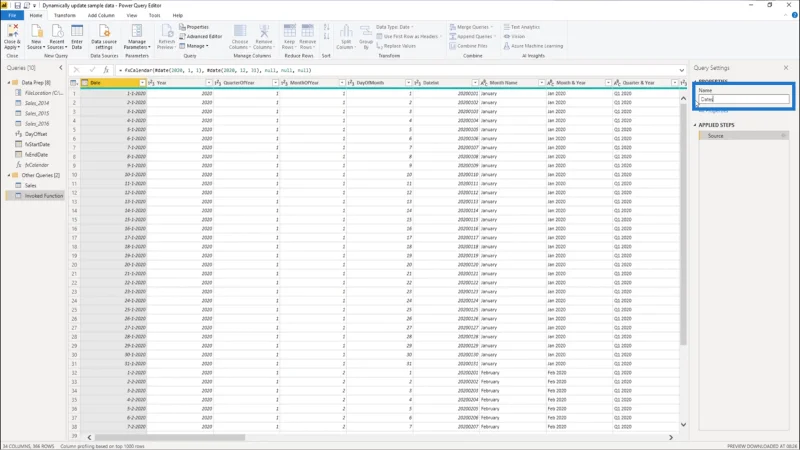The image size is (800, 450).
Task: Select the Invoked Function query
Action: click(44, 196)
